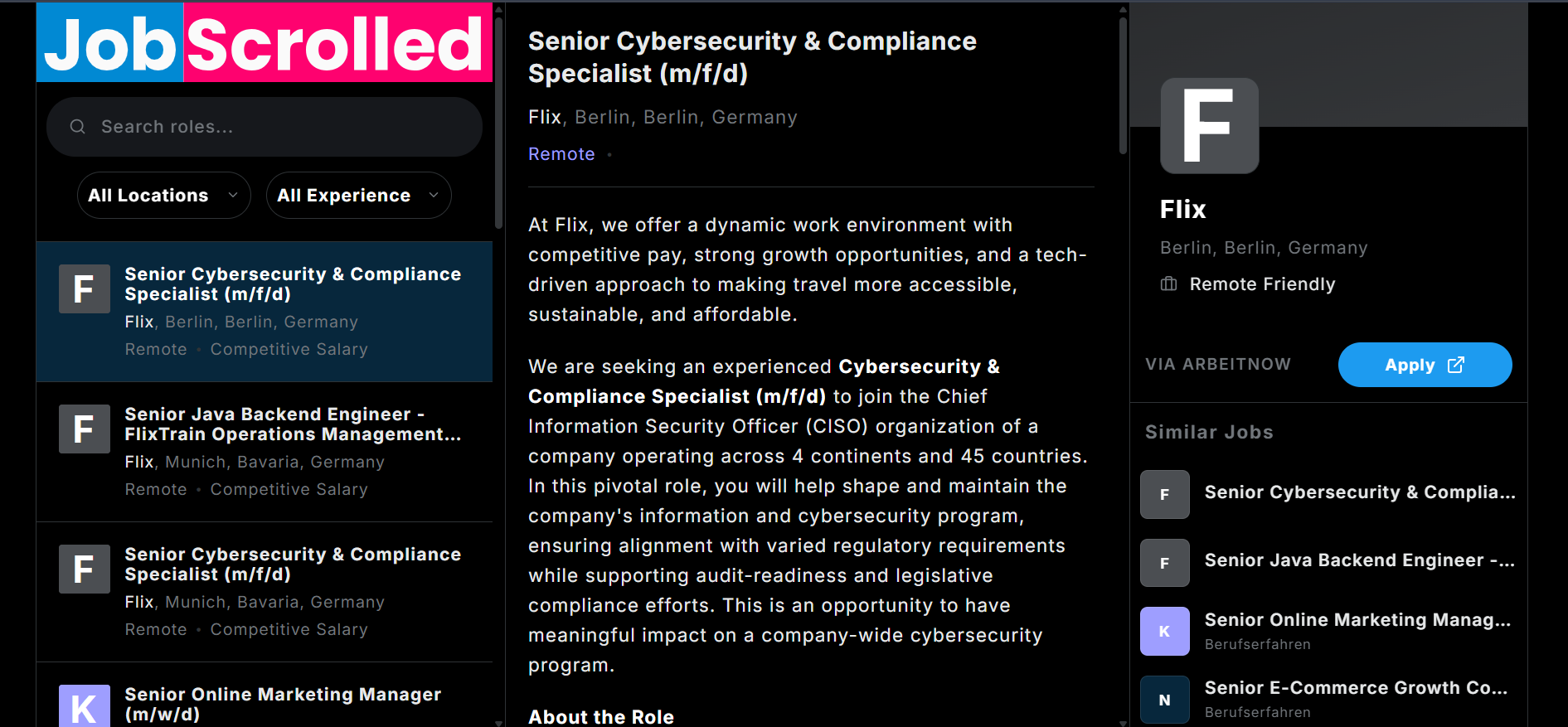This screenshot has height=727, width=1568.
Task: Click the JobScrolled logo
Action: pyautogui.click(x=264, y=43)
